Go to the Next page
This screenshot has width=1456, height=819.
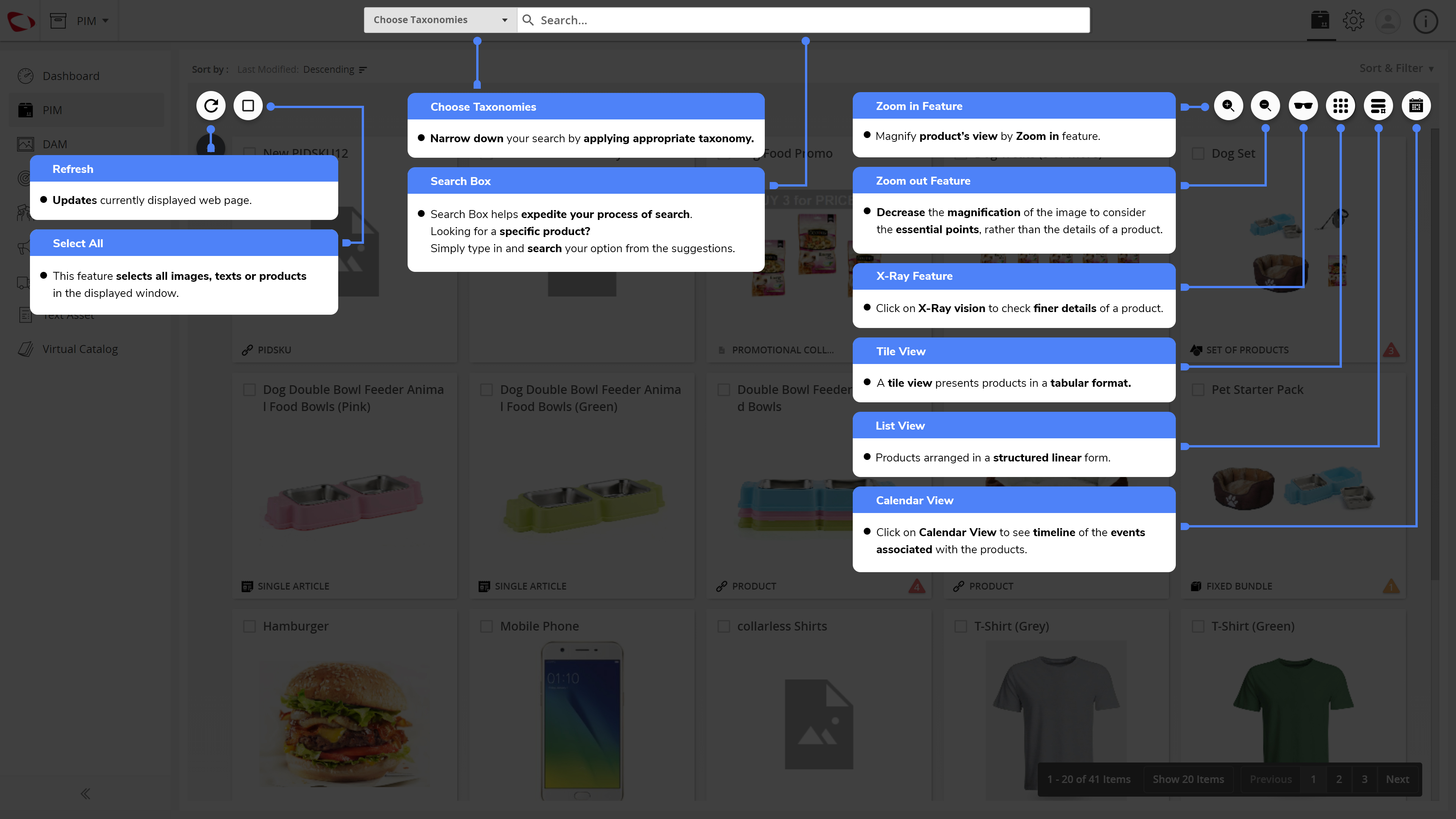pos(1397,779)
